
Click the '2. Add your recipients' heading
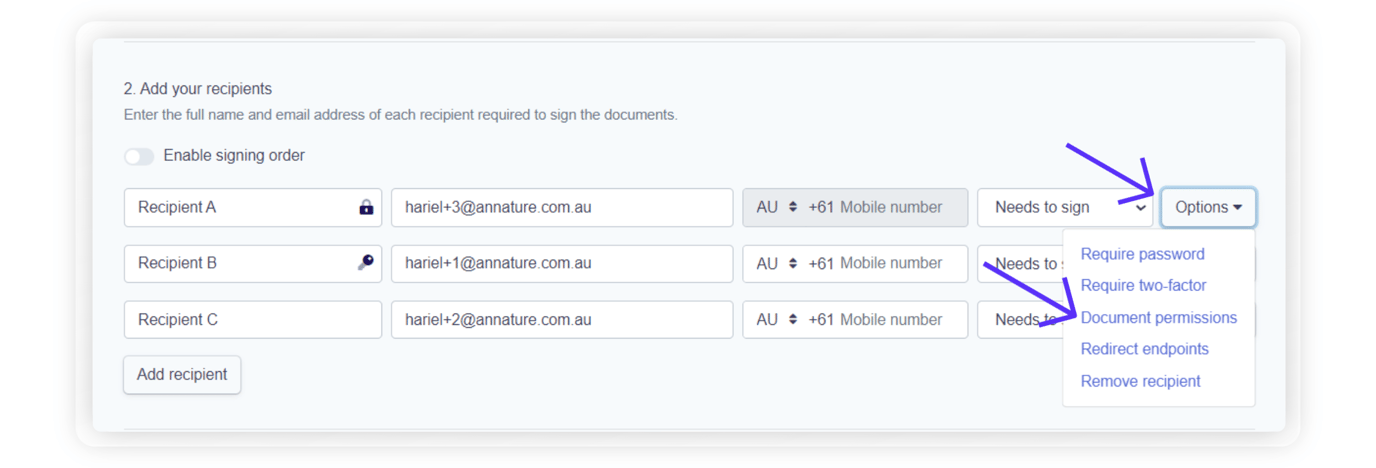point(198,89)
